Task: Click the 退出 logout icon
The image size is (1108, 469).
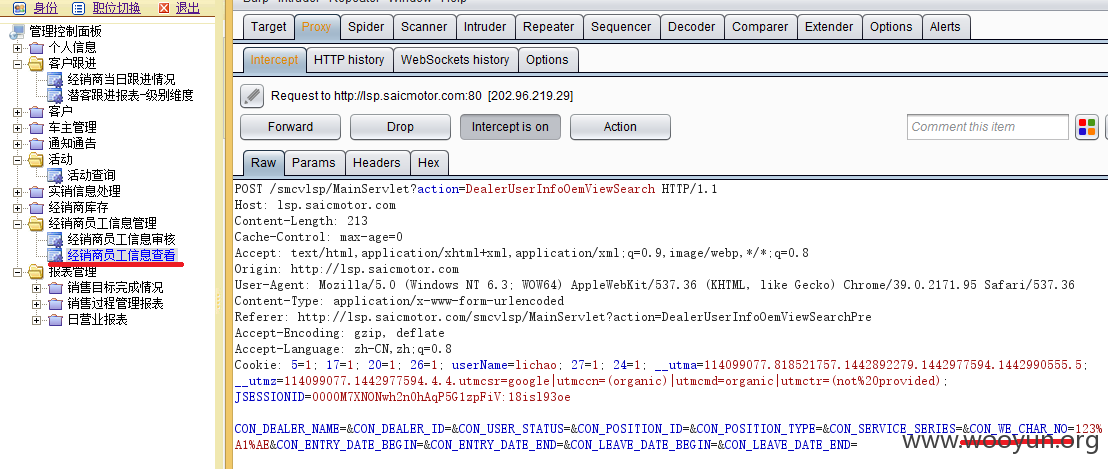Action: [x=164, y=8]
